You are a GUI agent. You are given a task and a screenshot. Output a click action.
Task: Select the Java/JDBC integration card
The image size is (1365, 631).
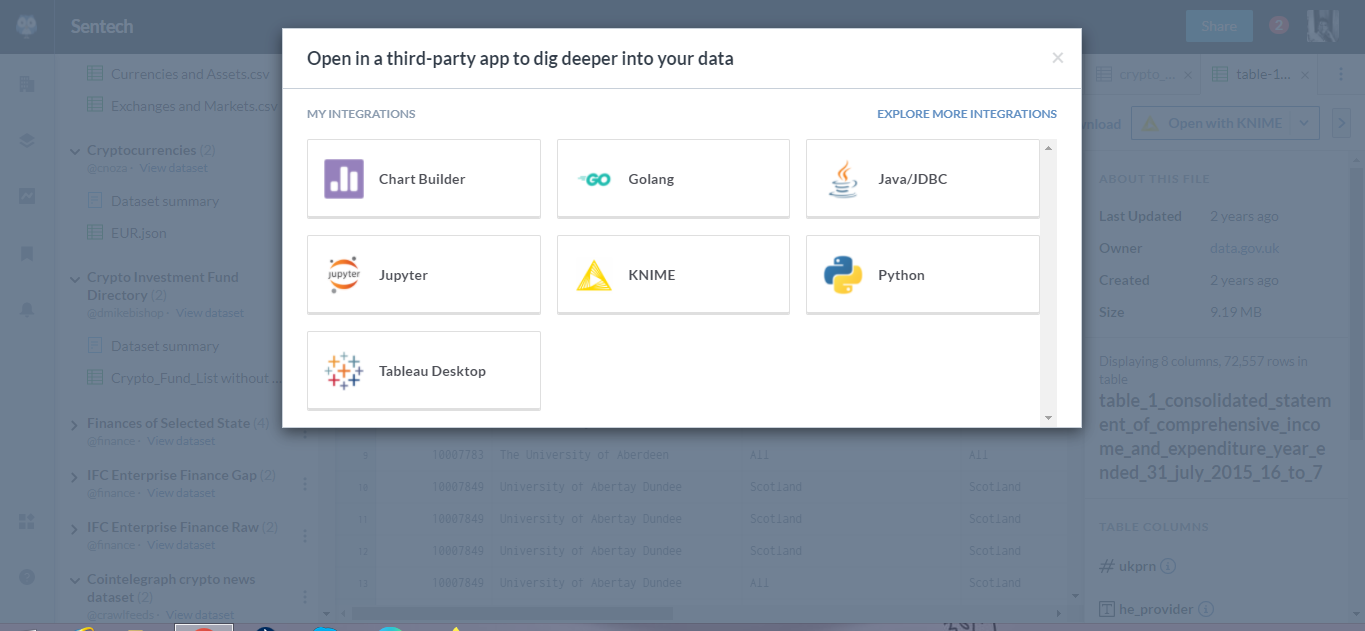(x=923, y=178)
